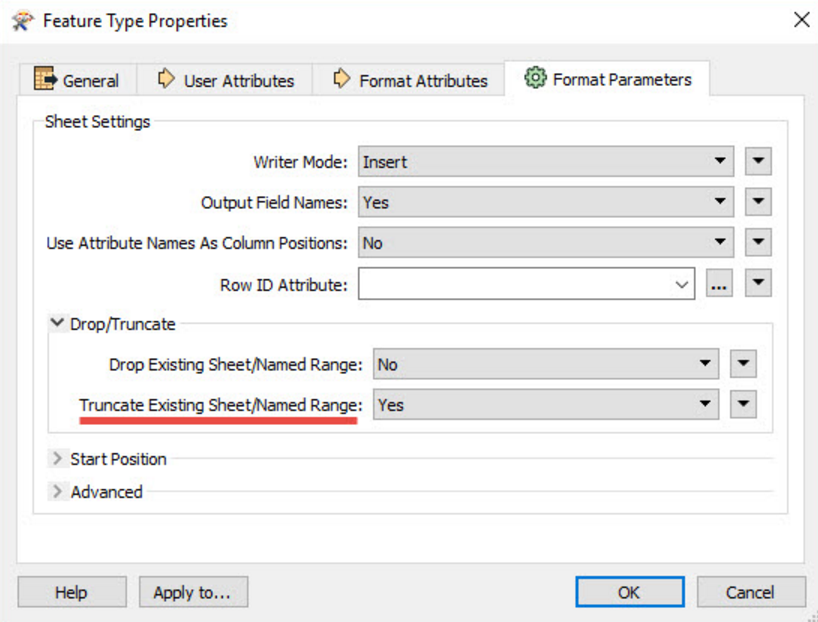
Task: Open the Writer Mode dropdown
Action: 546,162
